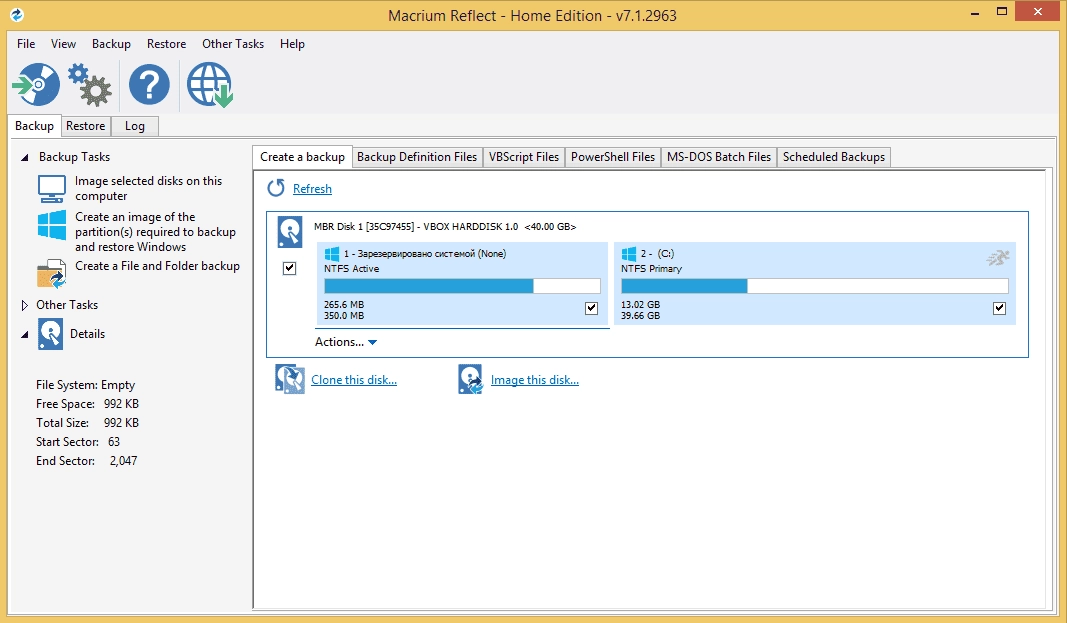
Task: Uncheck the system reserved partition 1 checkbox
Action: pyautogui.click(x=591, y=308)
